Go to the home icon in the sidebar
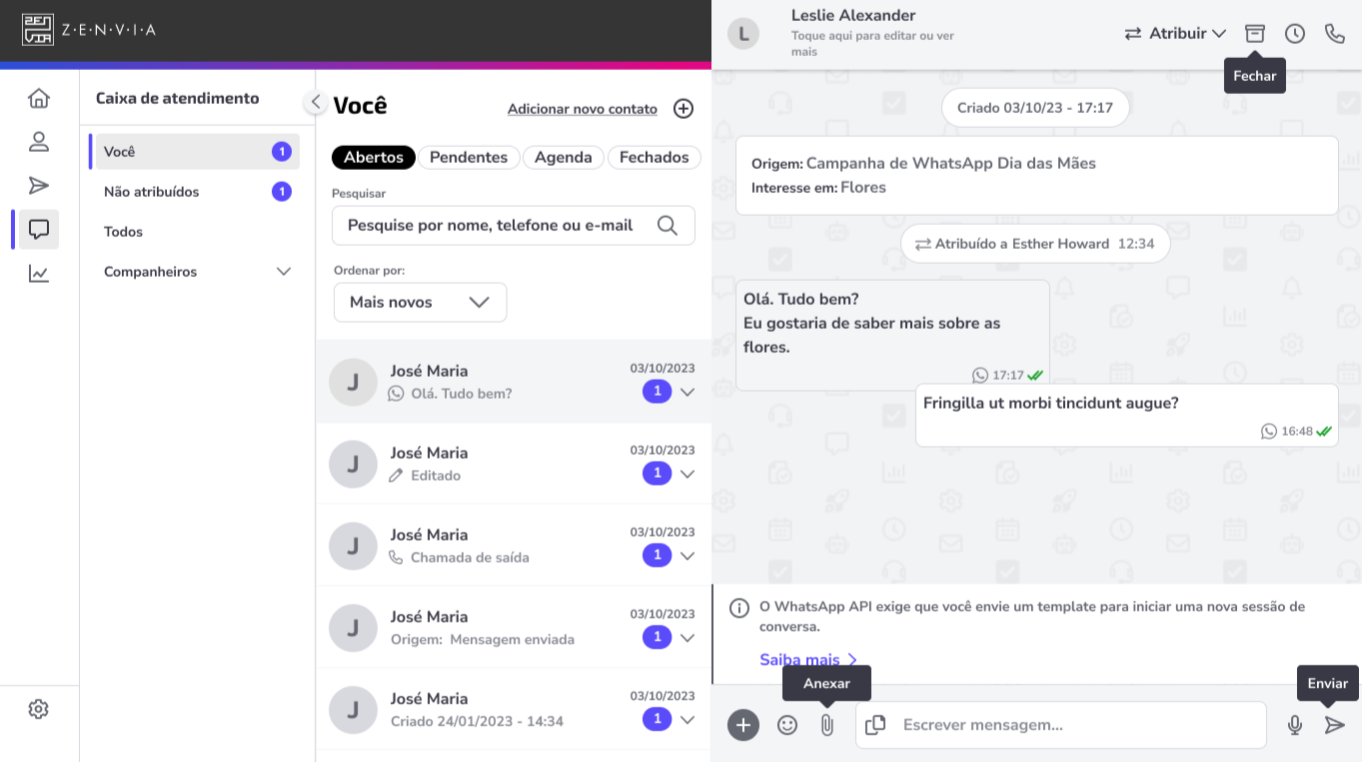This screenshot has height=762, width=1362. click(39, 98)
